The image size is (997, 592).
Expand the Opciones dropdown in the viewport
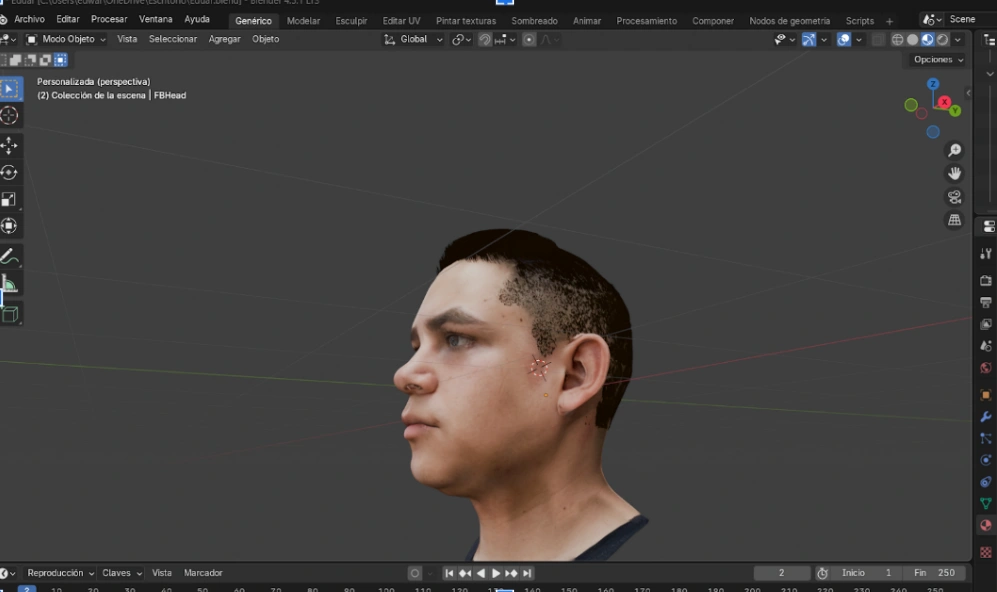coord(935,59)
